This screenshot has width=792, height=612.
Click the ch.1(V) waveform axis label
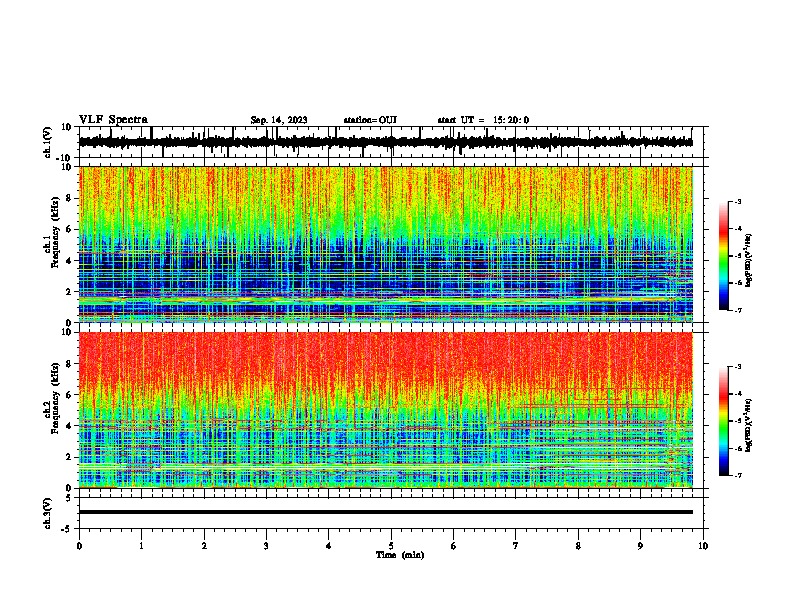tap(47, 142)
